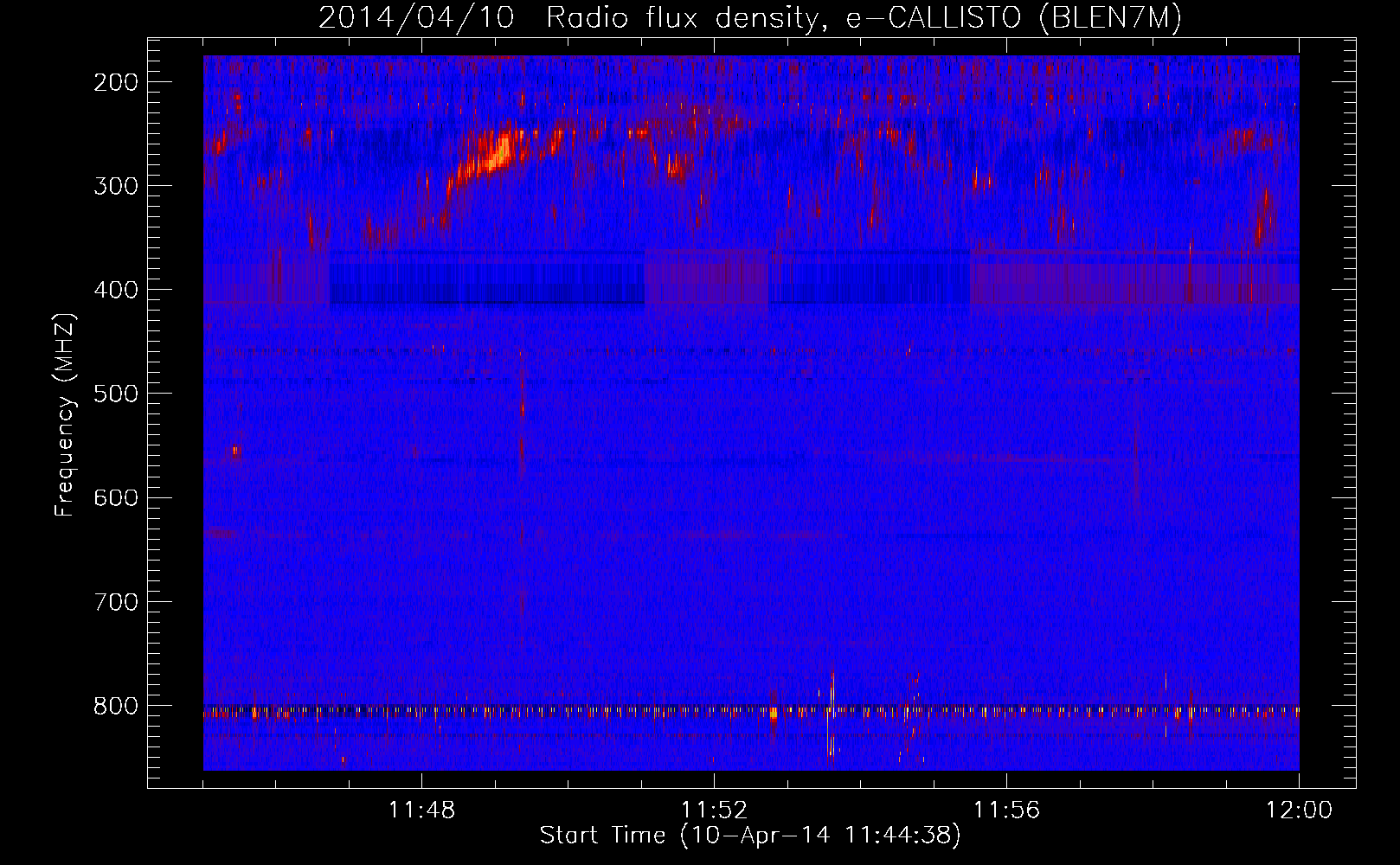1400x865 pixels.
Task: Click the 700 frequency tick label
Action: click(x=116, y=602)
